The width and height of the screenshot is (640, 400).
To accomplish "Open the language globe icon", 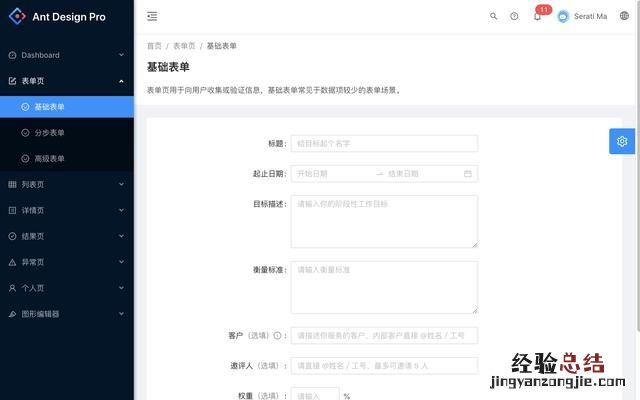I will (x=624, y=16).
